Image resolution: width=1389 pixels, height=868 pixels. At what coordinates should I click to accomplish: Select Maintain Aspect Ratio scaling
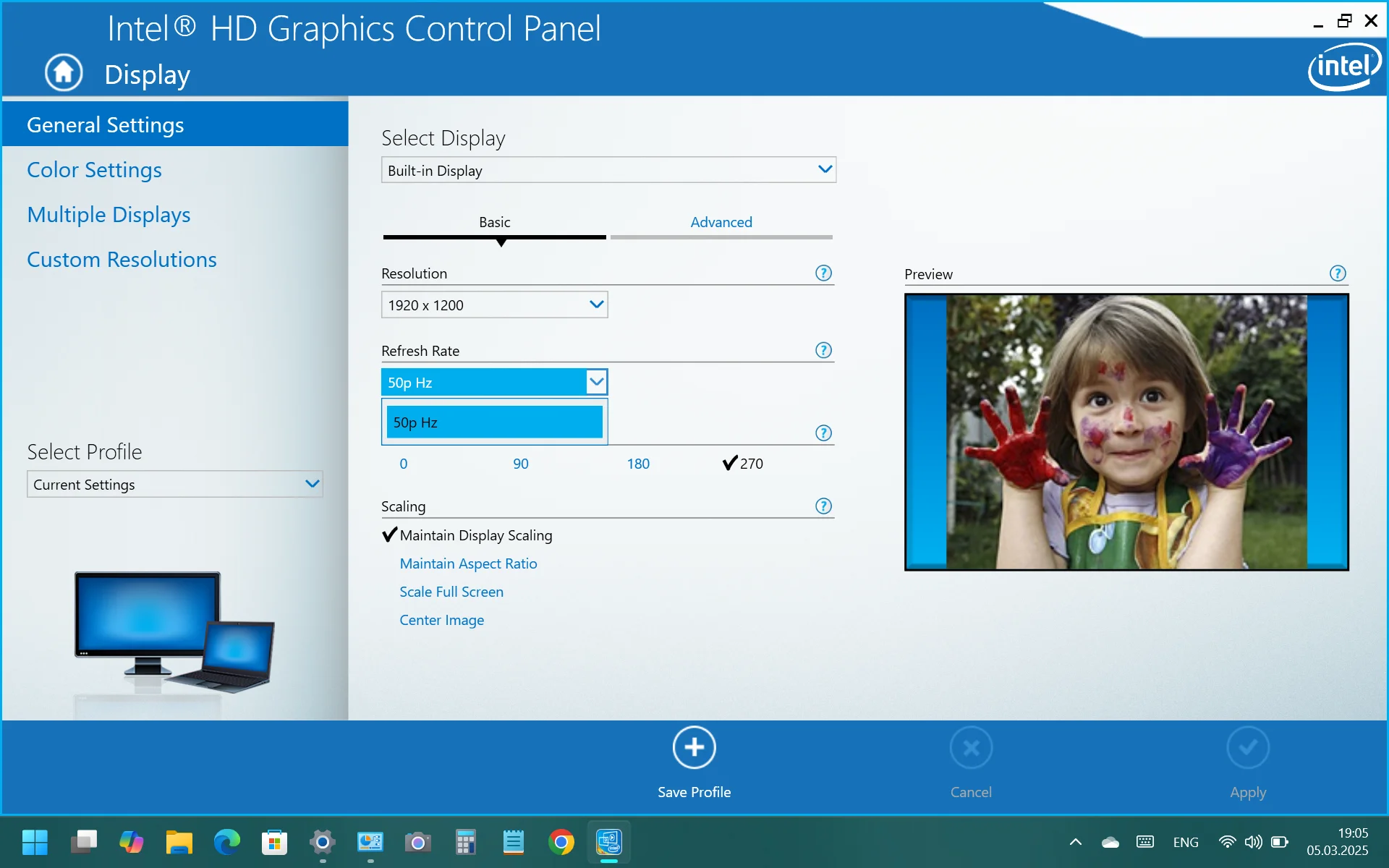coord(468,563)
